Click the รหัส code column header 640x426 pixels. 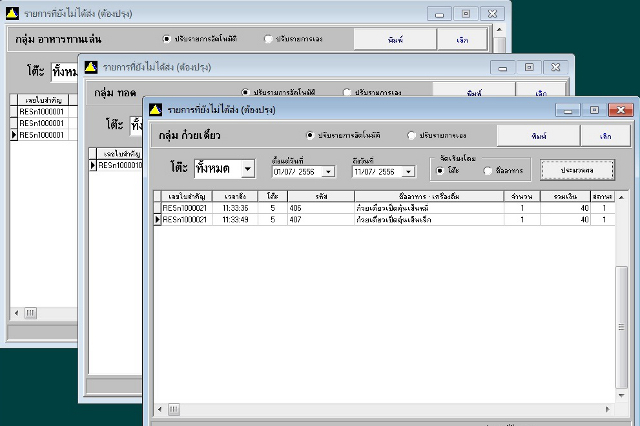point(321,196)
